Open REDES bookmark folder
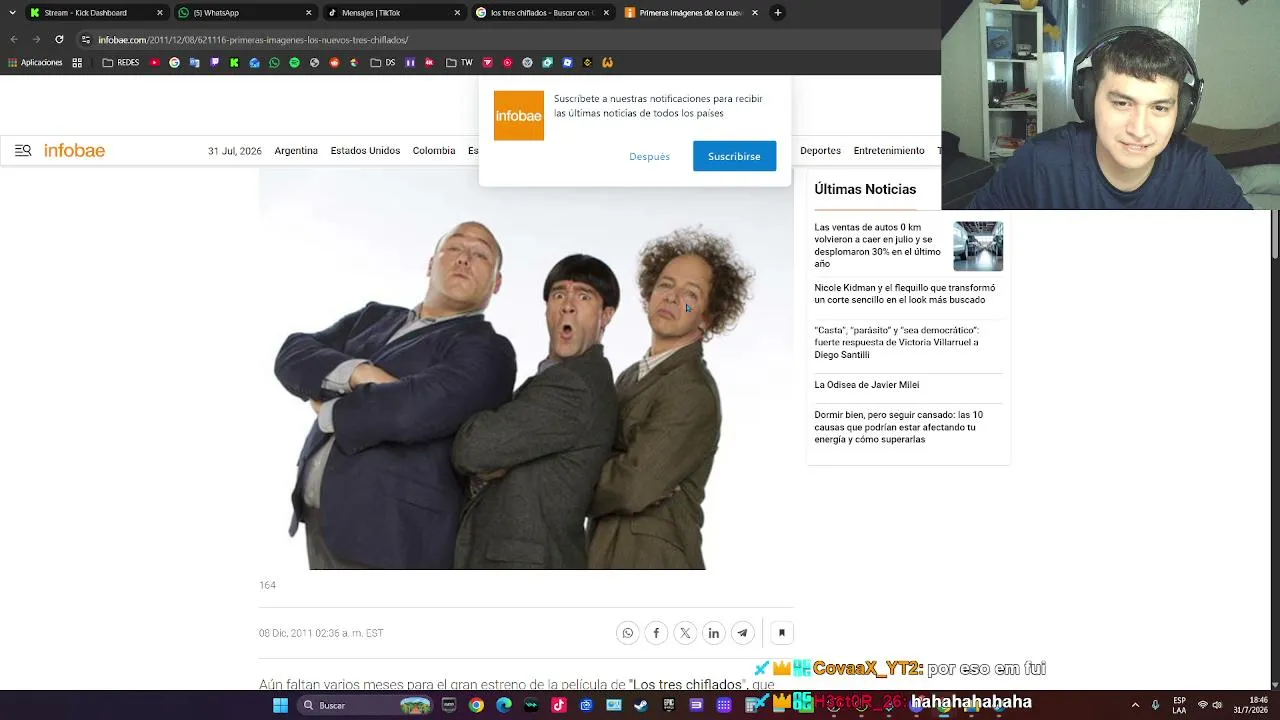This screenshot has width=1280, height=720. 121,63
